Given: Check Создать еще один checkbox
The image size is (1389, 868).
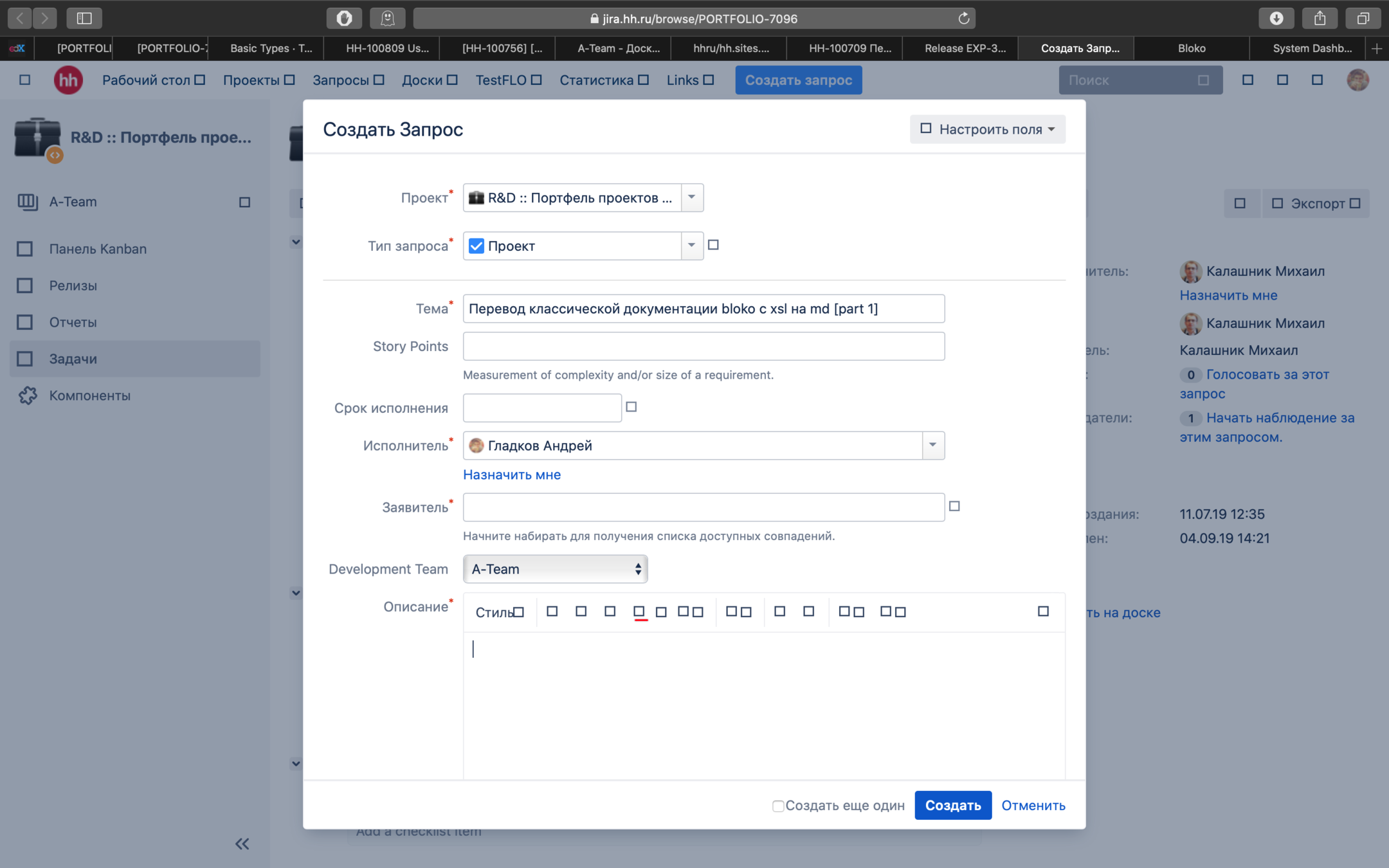Looking at the screenshot, I should click(778, 806).
